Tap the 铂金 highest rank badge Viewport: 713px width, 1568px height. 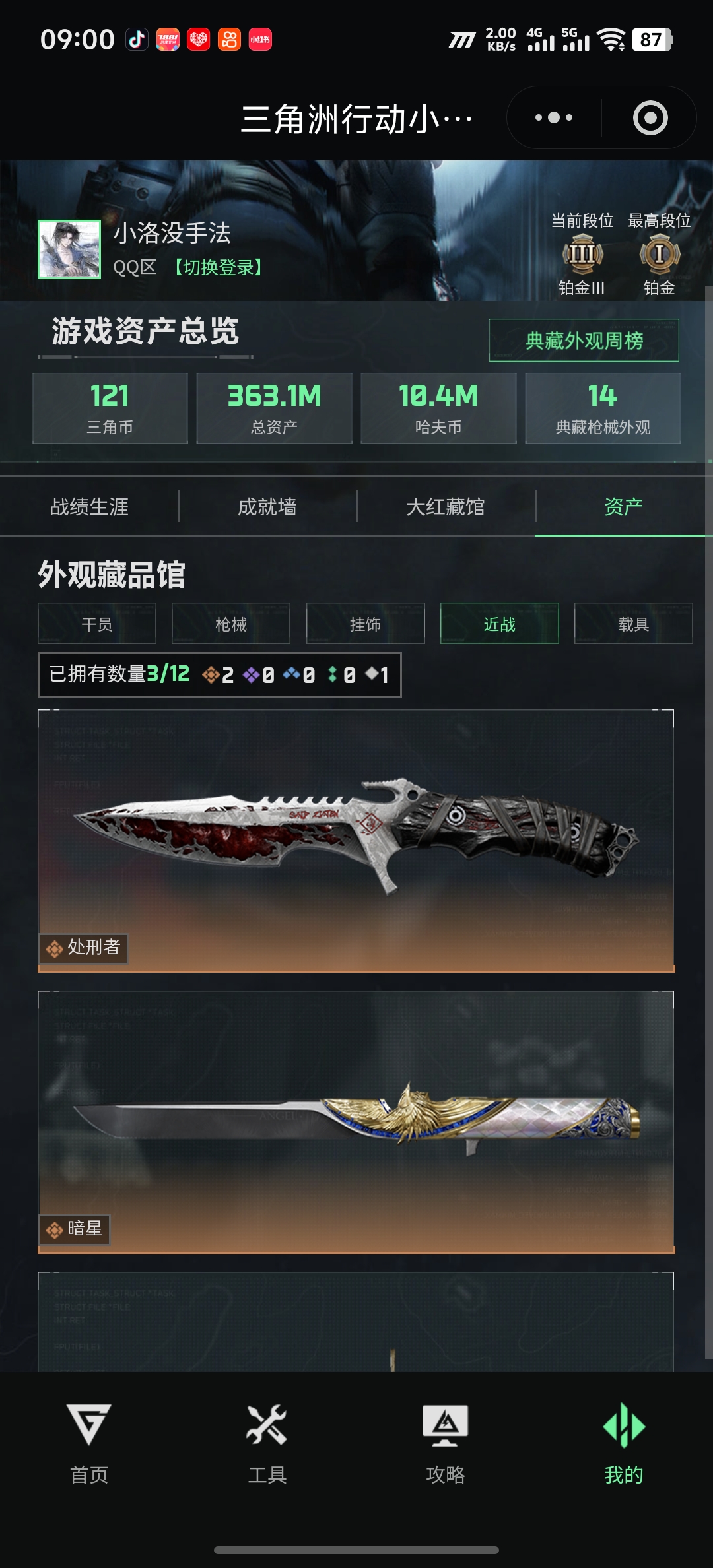[x=660, y=254]
